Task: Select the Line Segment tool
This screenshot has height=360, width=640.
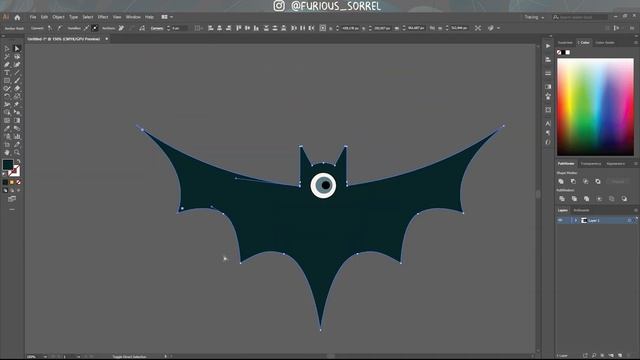Action: coord(17,73)
